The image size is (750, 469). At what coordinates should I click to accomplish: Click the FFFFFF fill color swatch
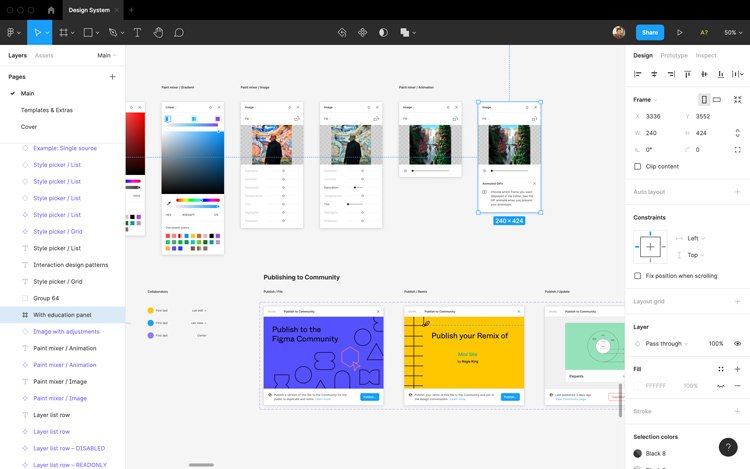(638, 386)
